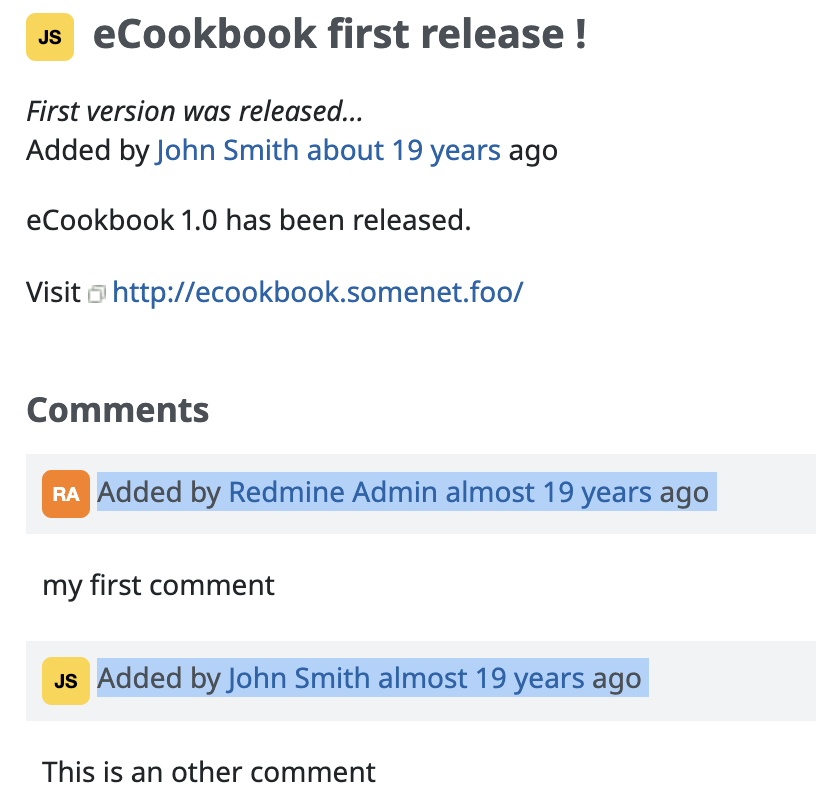The height and width of the screenshot is (800, 816).
Task: Click the JS avatar beside the news title
Action: 50,37
